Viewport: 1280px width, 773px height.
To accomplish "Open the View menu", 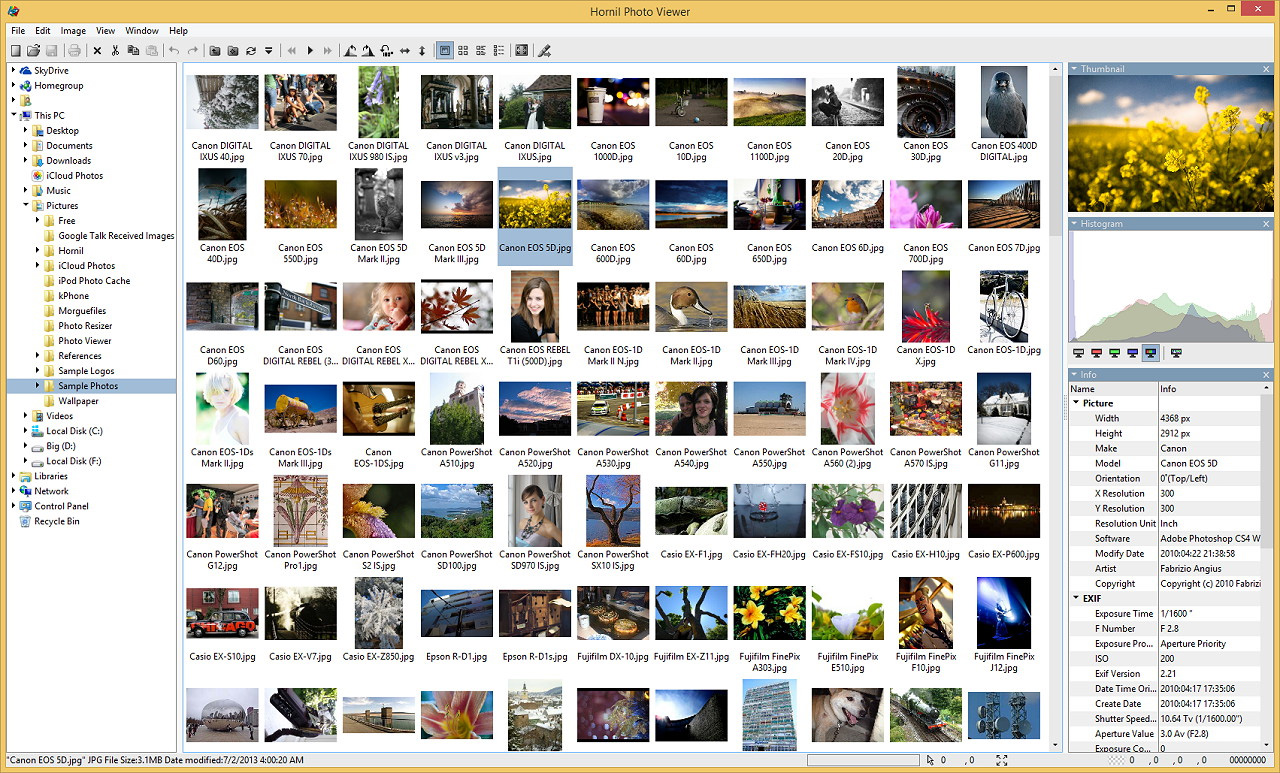I will pyautogui.click(x=106, y=31).
